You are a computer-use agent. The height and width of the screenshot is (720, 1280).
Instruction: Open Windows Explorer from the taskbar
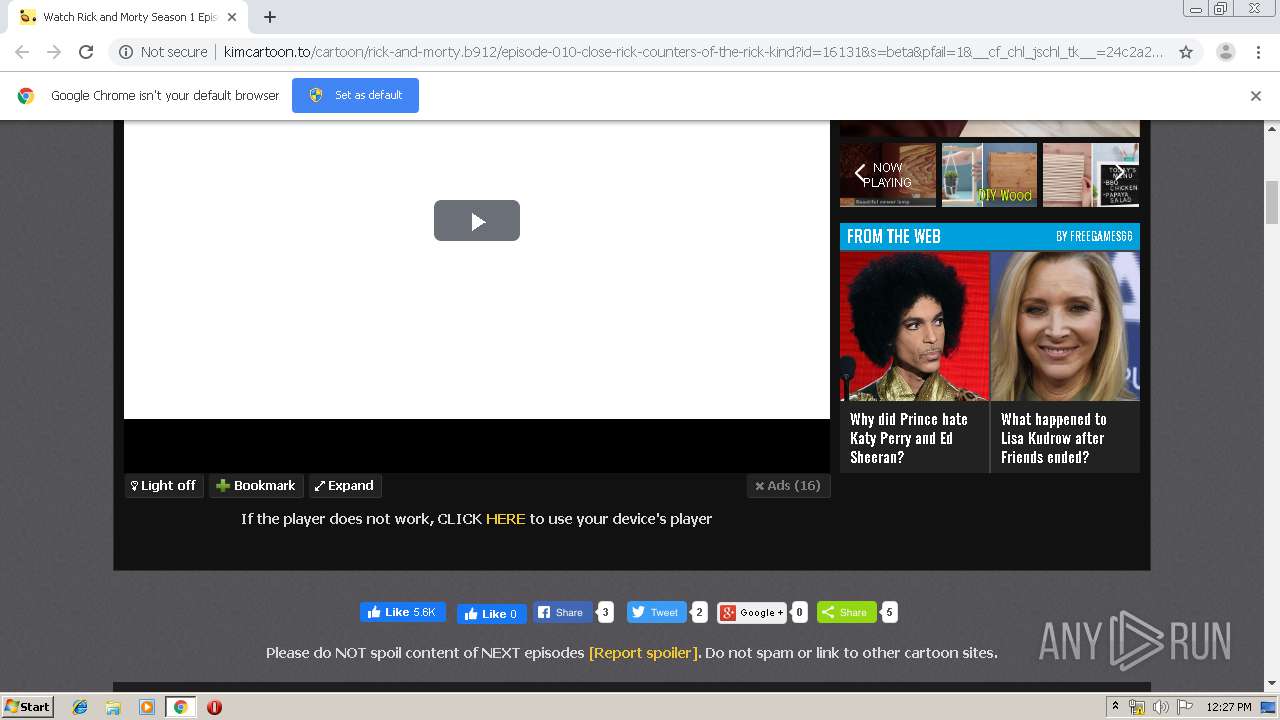click(x=113, y=707)
